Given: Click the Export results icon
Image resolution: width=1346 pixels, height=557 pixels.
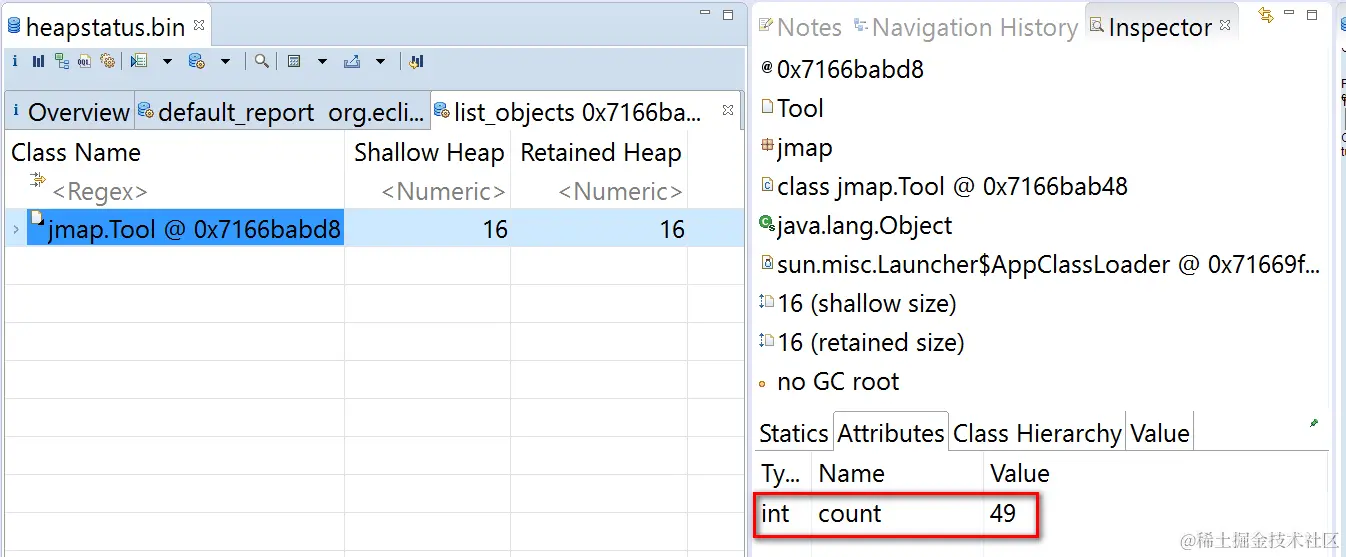Looking at the screenshot, I should click(352, 61).
